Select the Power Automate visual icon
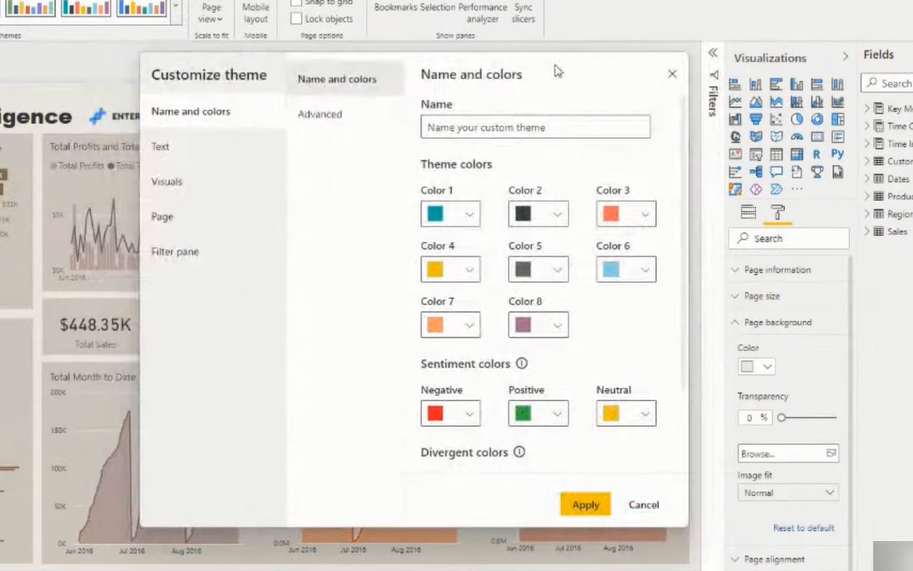 coord(776,189)
